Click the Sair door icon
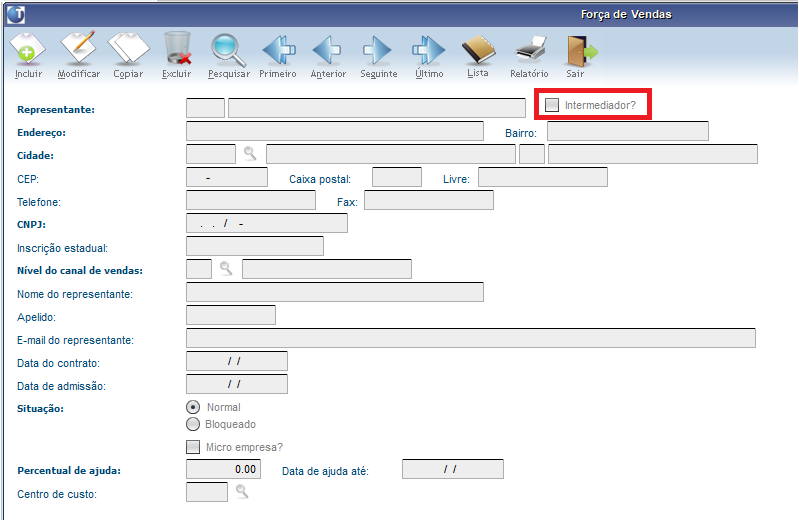Viewport: 799px width, 520px height. 581,50
